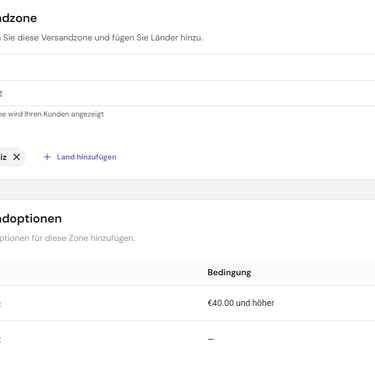Focus the zone name input field
Screen dimensions: 375x366
tap(187, 93)
